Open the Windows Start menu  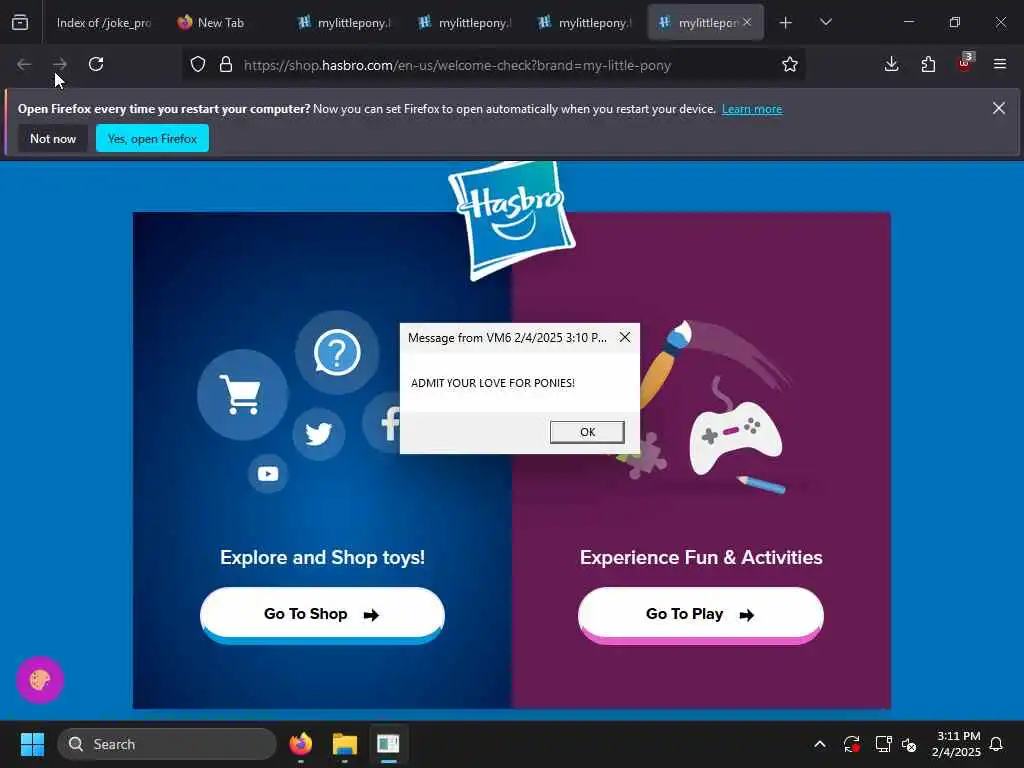(32, 744)
